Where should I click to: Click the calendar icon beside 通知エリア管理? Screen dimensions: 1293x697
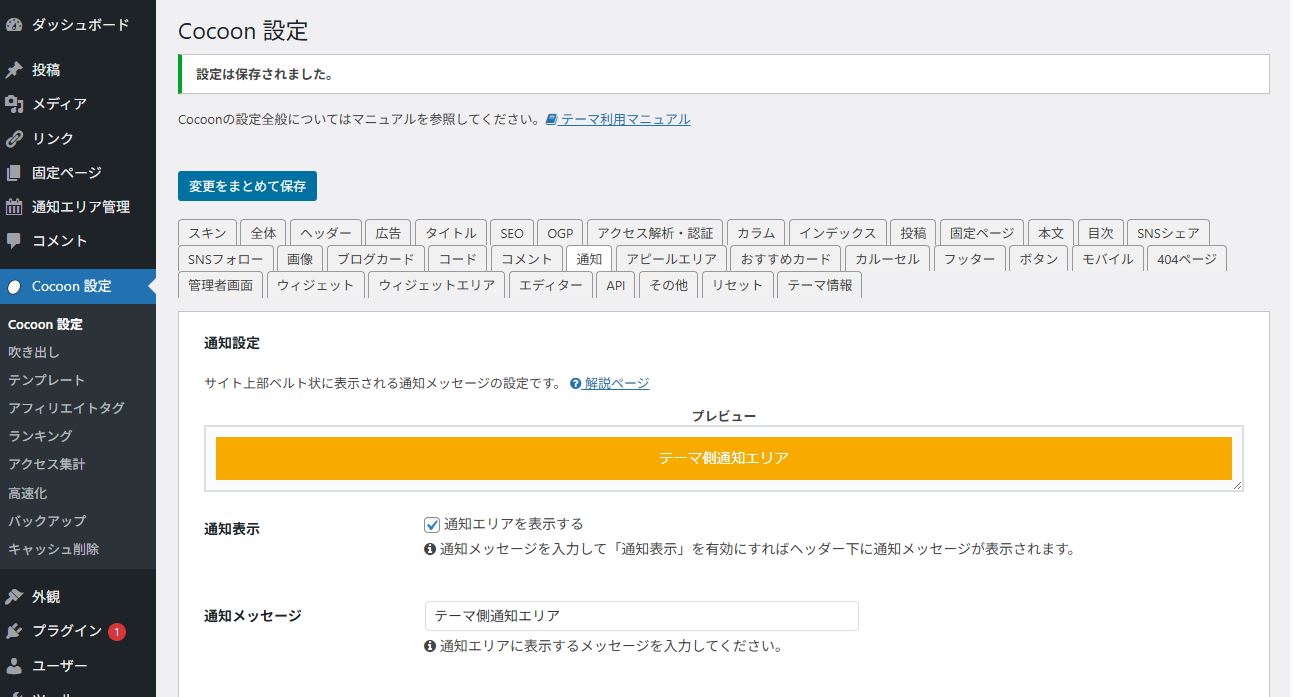coord(14,207)
